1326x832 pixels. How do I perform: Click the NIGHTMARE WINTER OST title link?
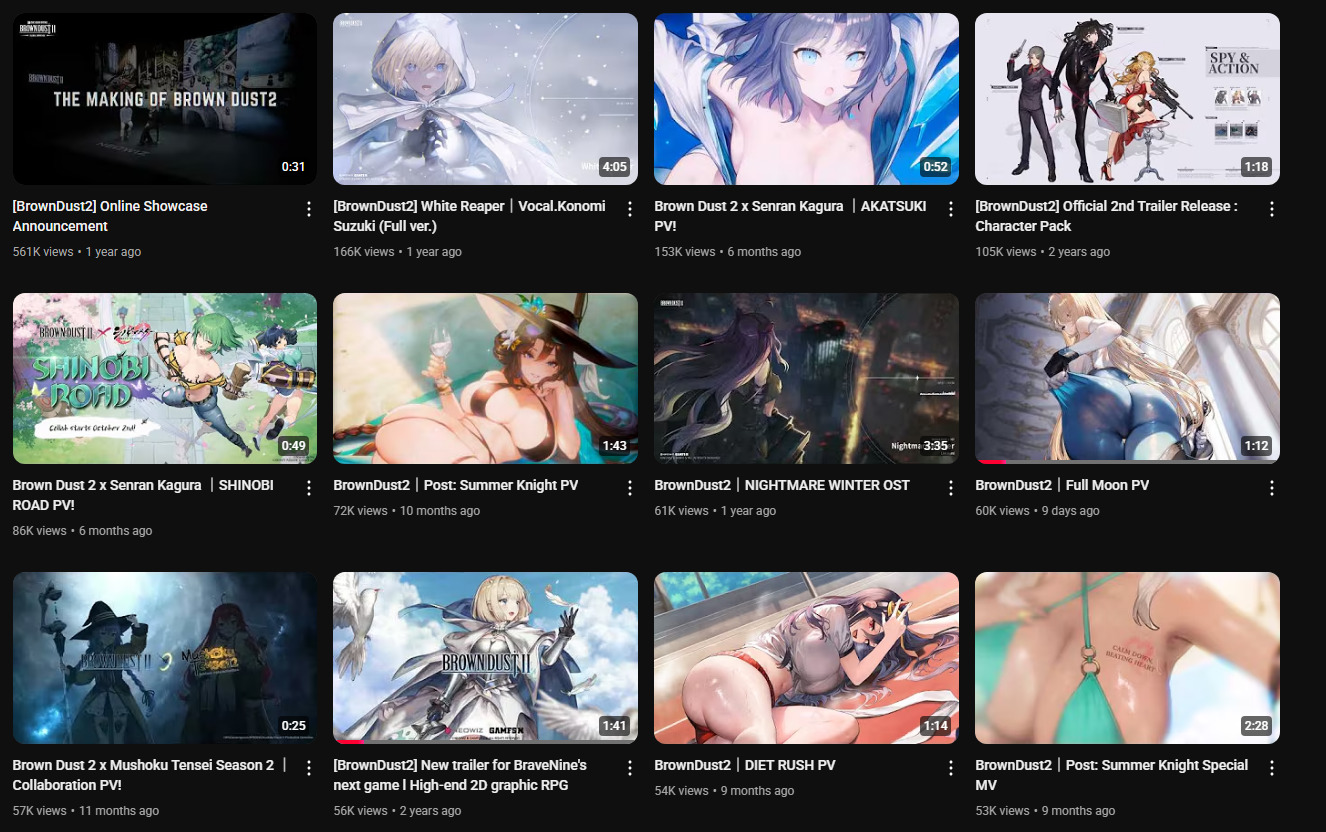pos(781,485)
